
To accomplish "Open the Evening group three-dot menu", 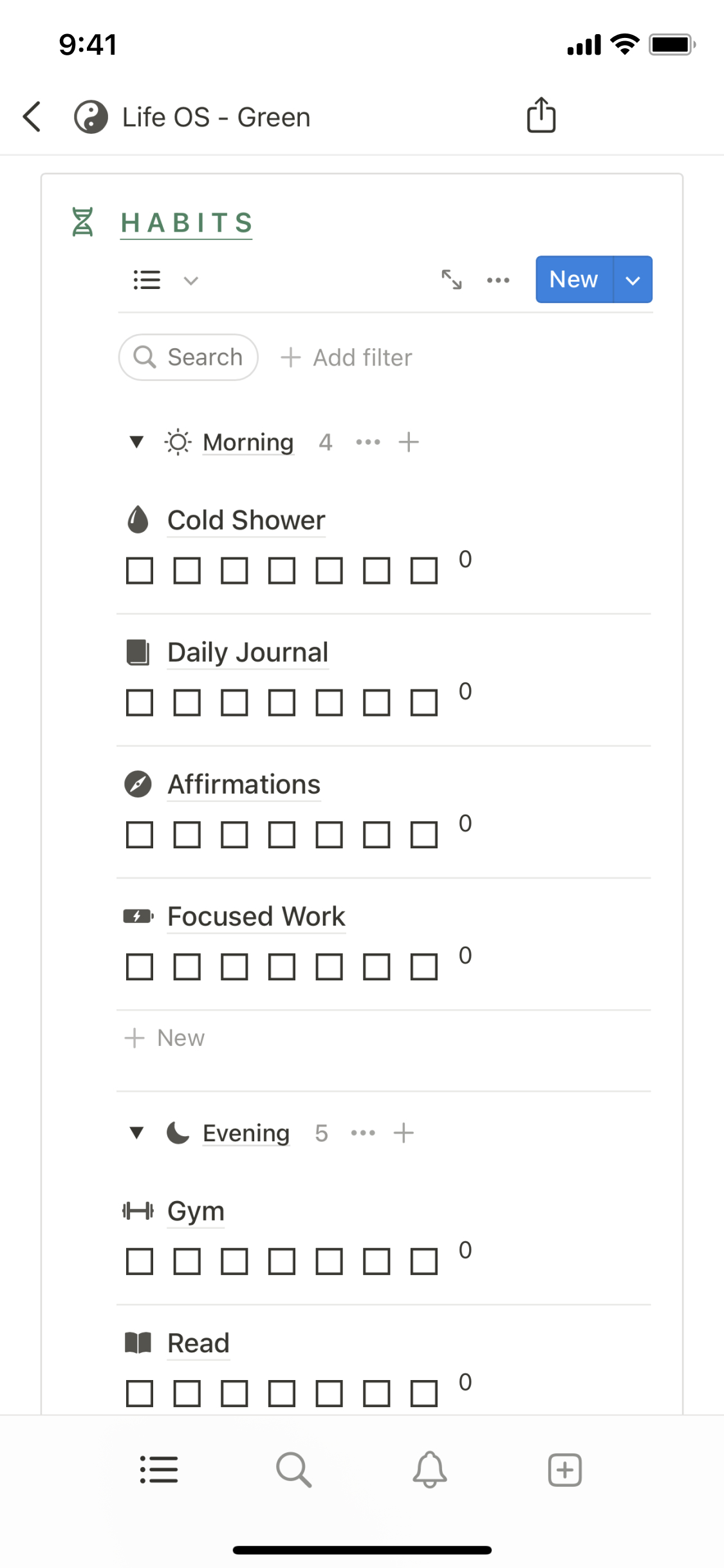I will click(363, 1133).
